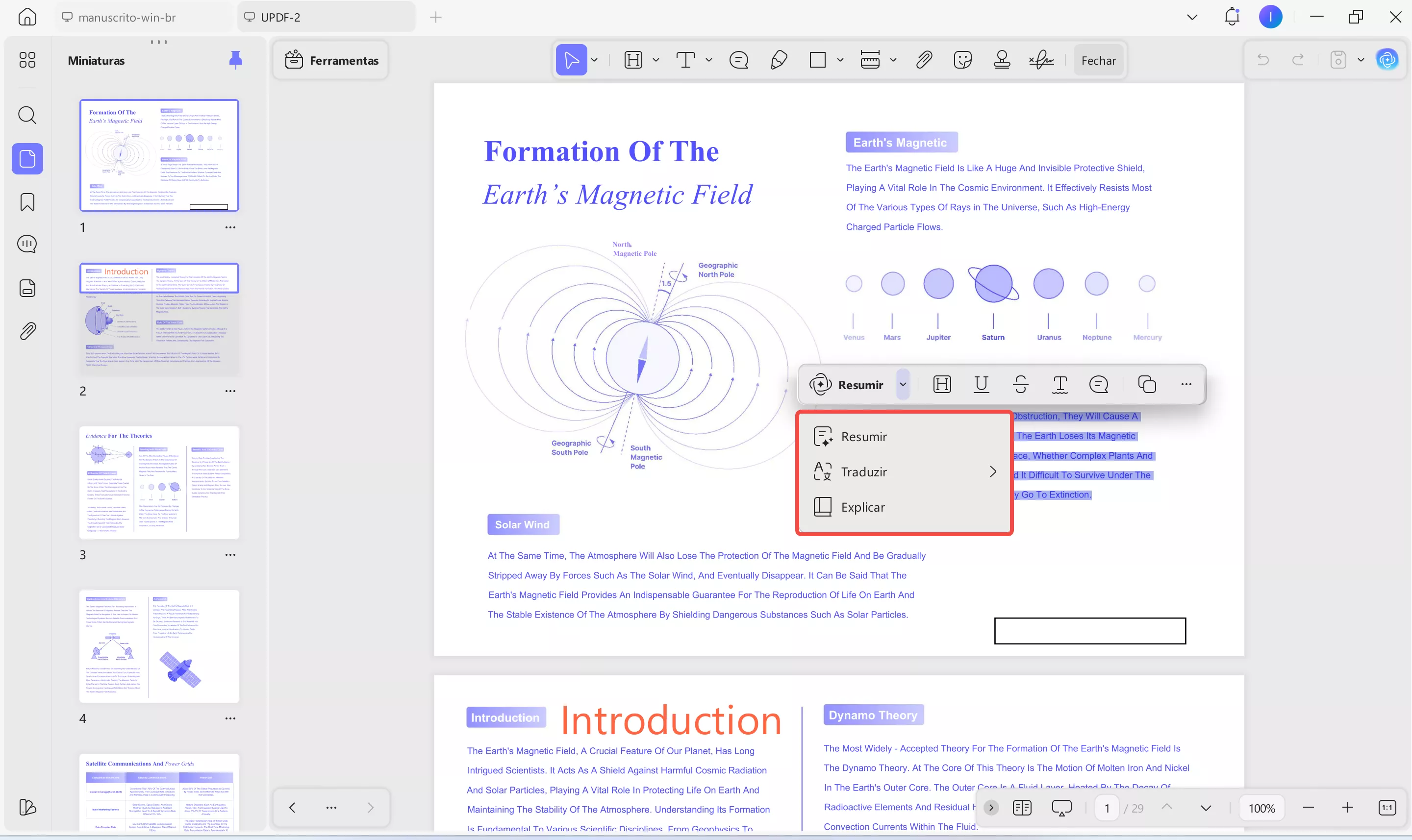Open the bookmarks panel in sidebar
This screenshot has height=840, width=1412.
[x=27, y=202]
